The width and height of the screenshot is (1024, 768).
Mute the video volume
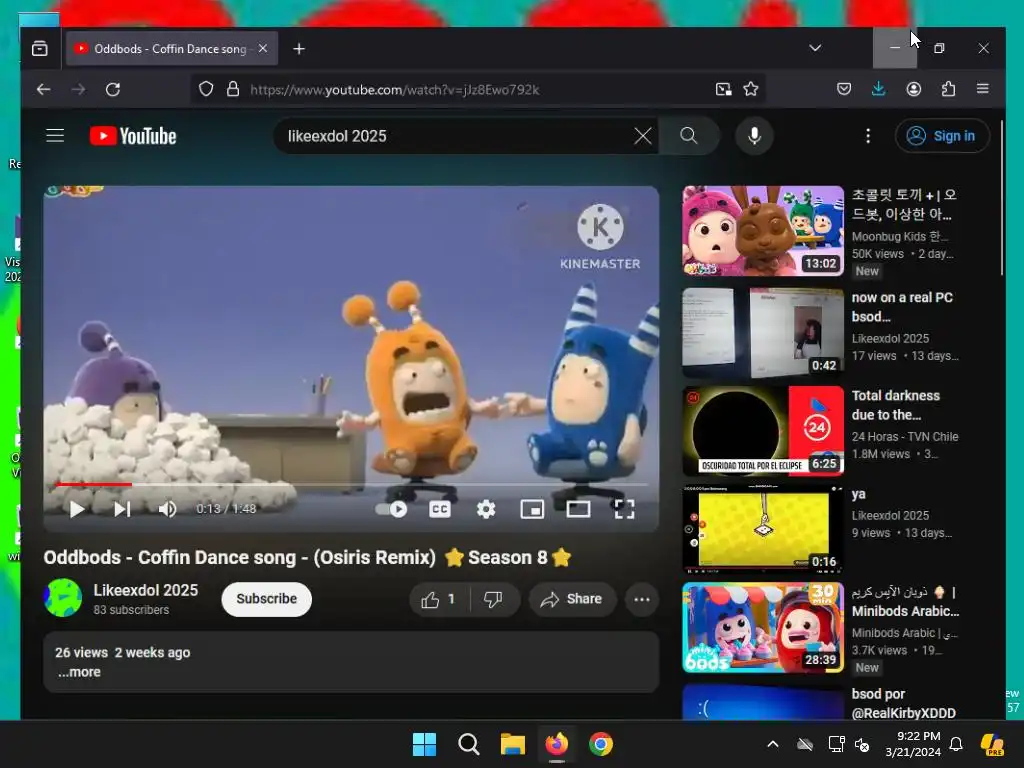coord(167,509)
